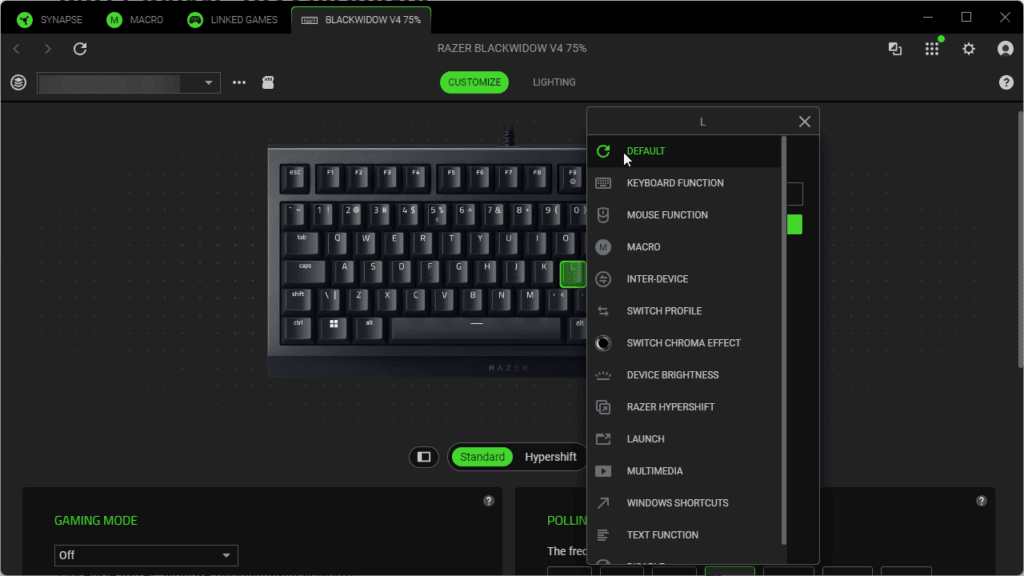This screenshot has width=1024, height=576.
Task: Click the Default reset arrow icon
Action: tap(603, 151)
